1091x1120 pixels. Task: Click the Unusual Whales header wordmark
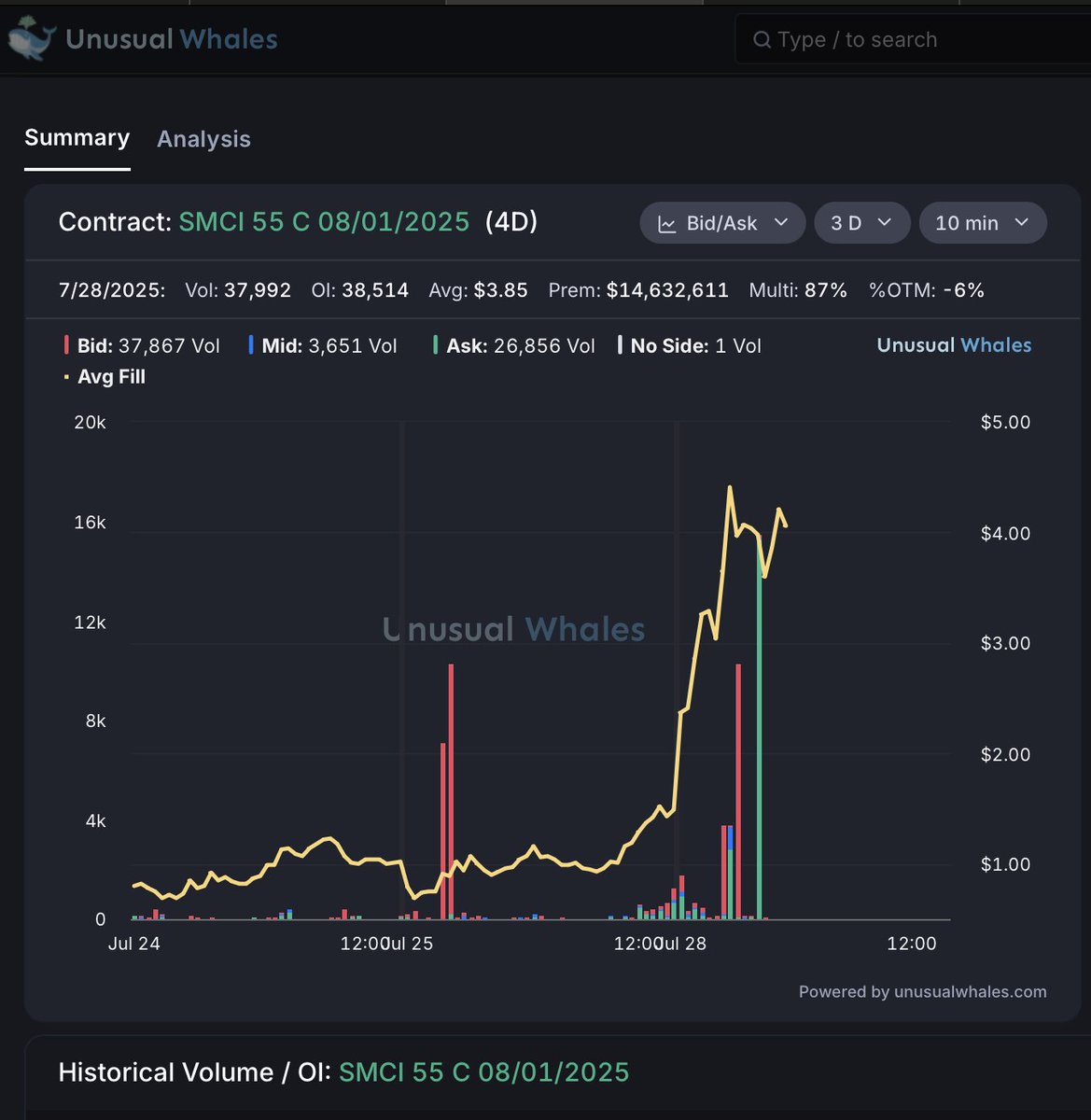point(172,39)
